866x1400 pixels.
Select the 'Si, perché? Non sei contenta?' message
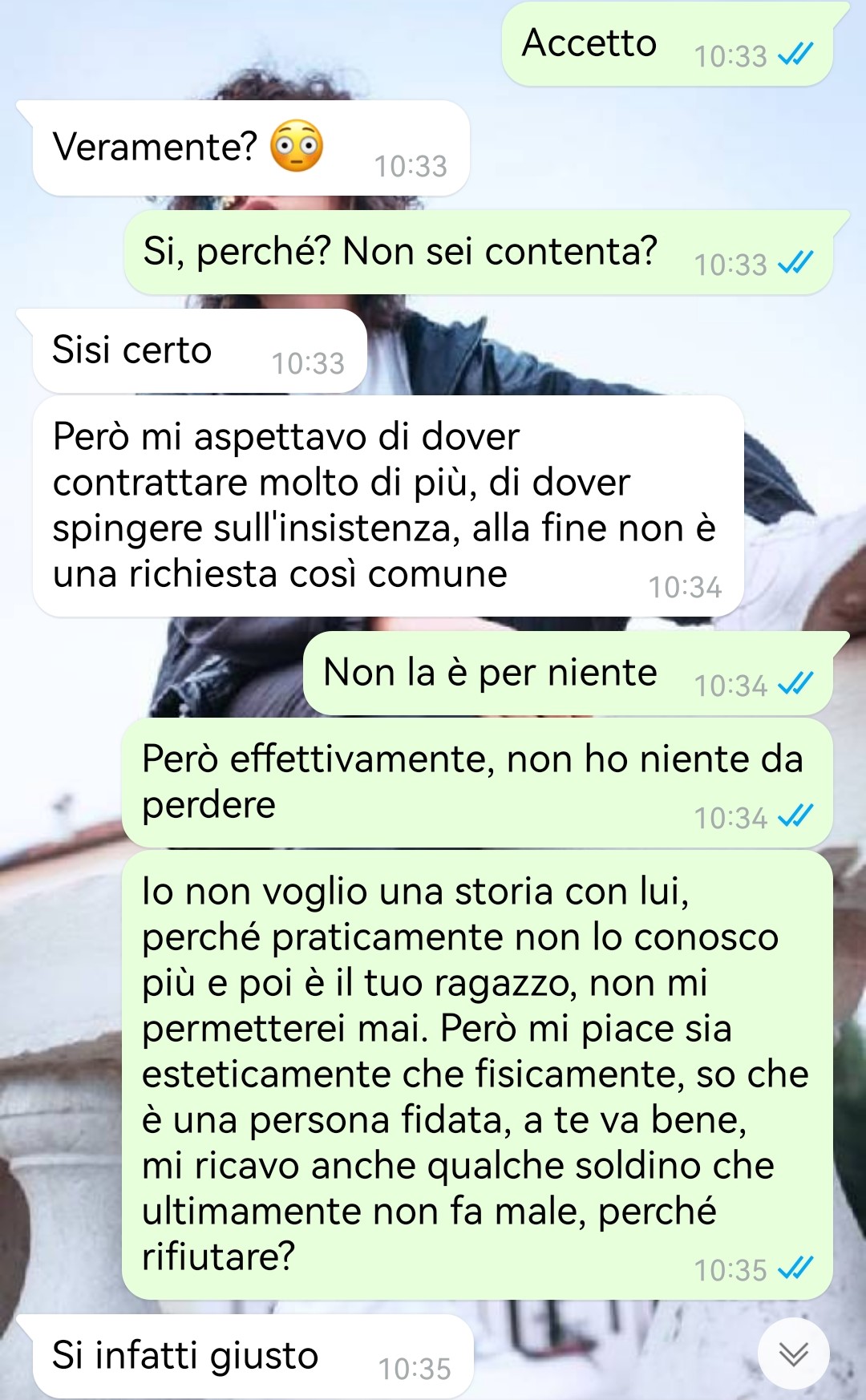(478, 253)
